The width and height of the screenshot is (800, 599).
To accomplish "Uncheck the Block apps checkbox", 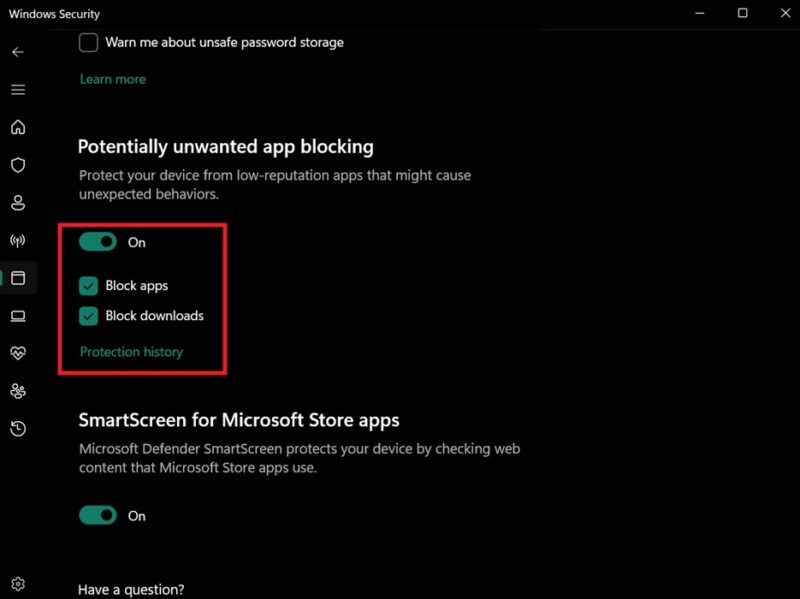I will click(x=88, y=285).
